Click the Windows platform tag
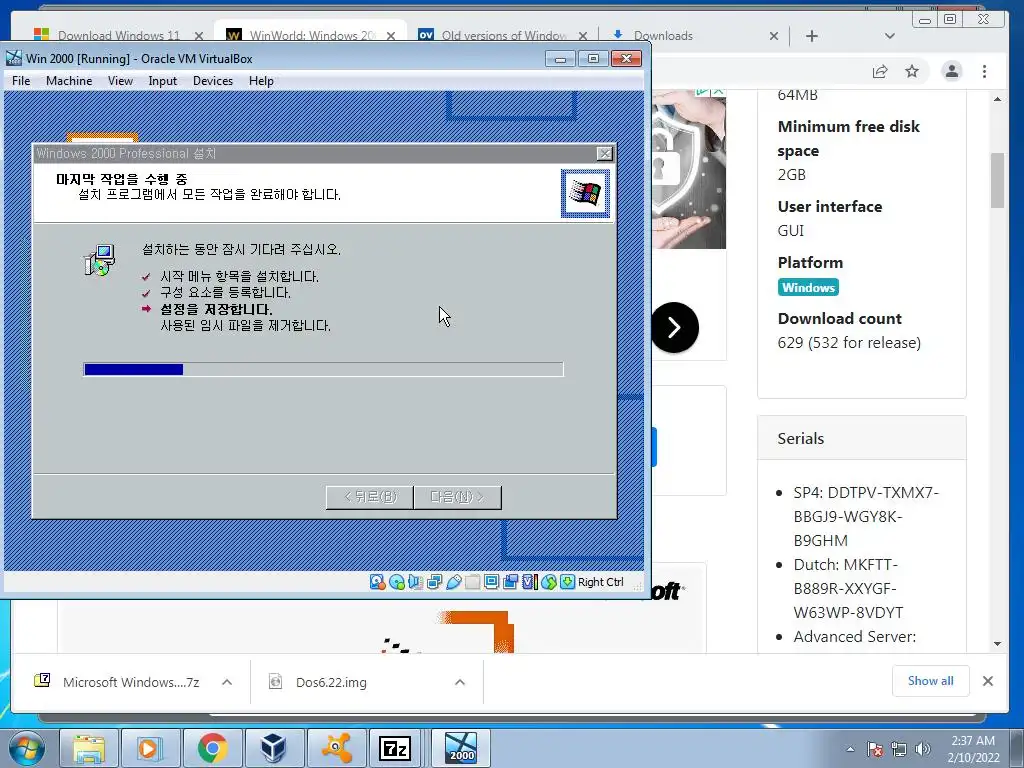 (x=808, y=287)
